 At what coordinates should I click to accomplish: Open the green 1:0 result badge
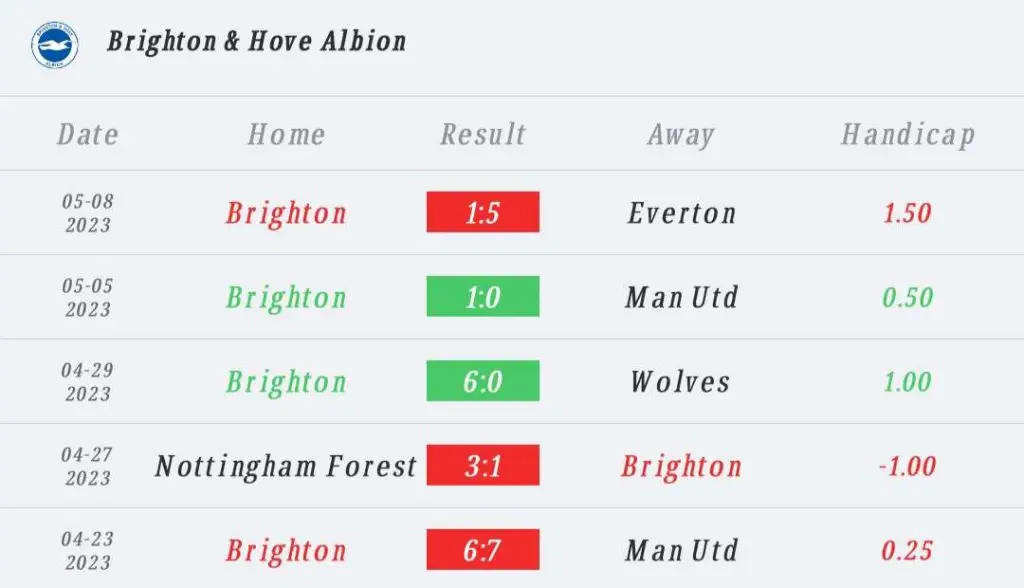[483, 296]
